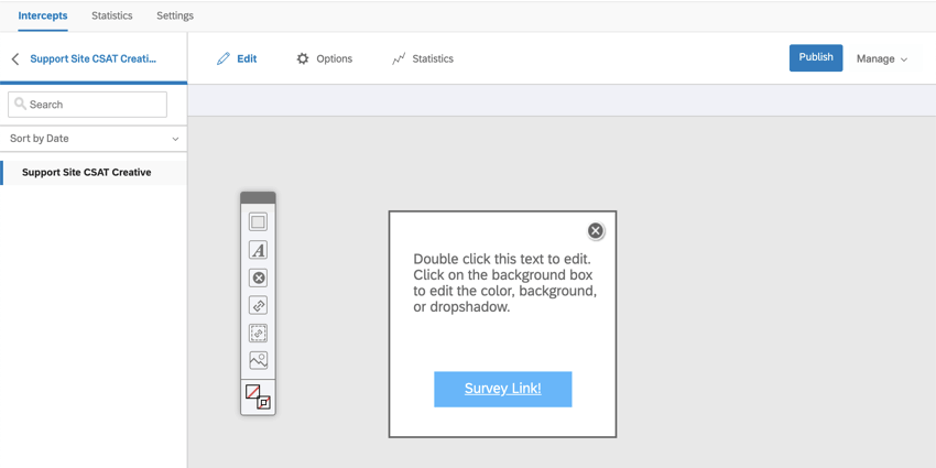Select the text element tool
This screenshot has height=468, width=936.
(x=258, y=250)
